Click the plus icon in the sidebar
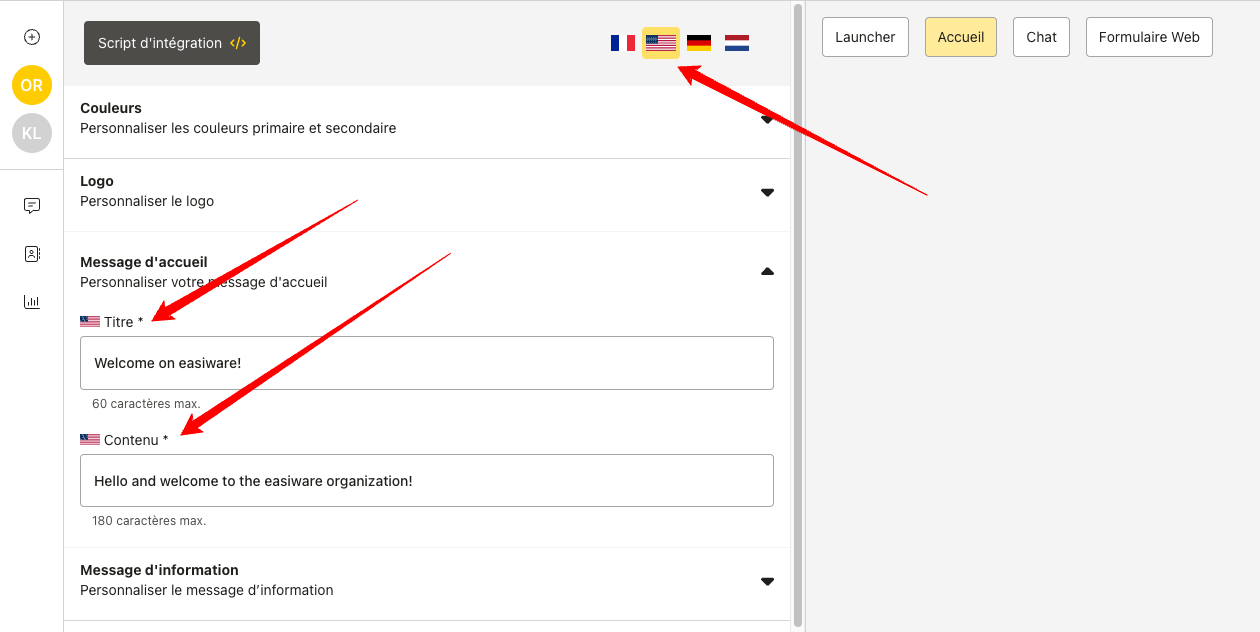The image size is (1260, 632). pyautogui.click(x=32, y=37)
